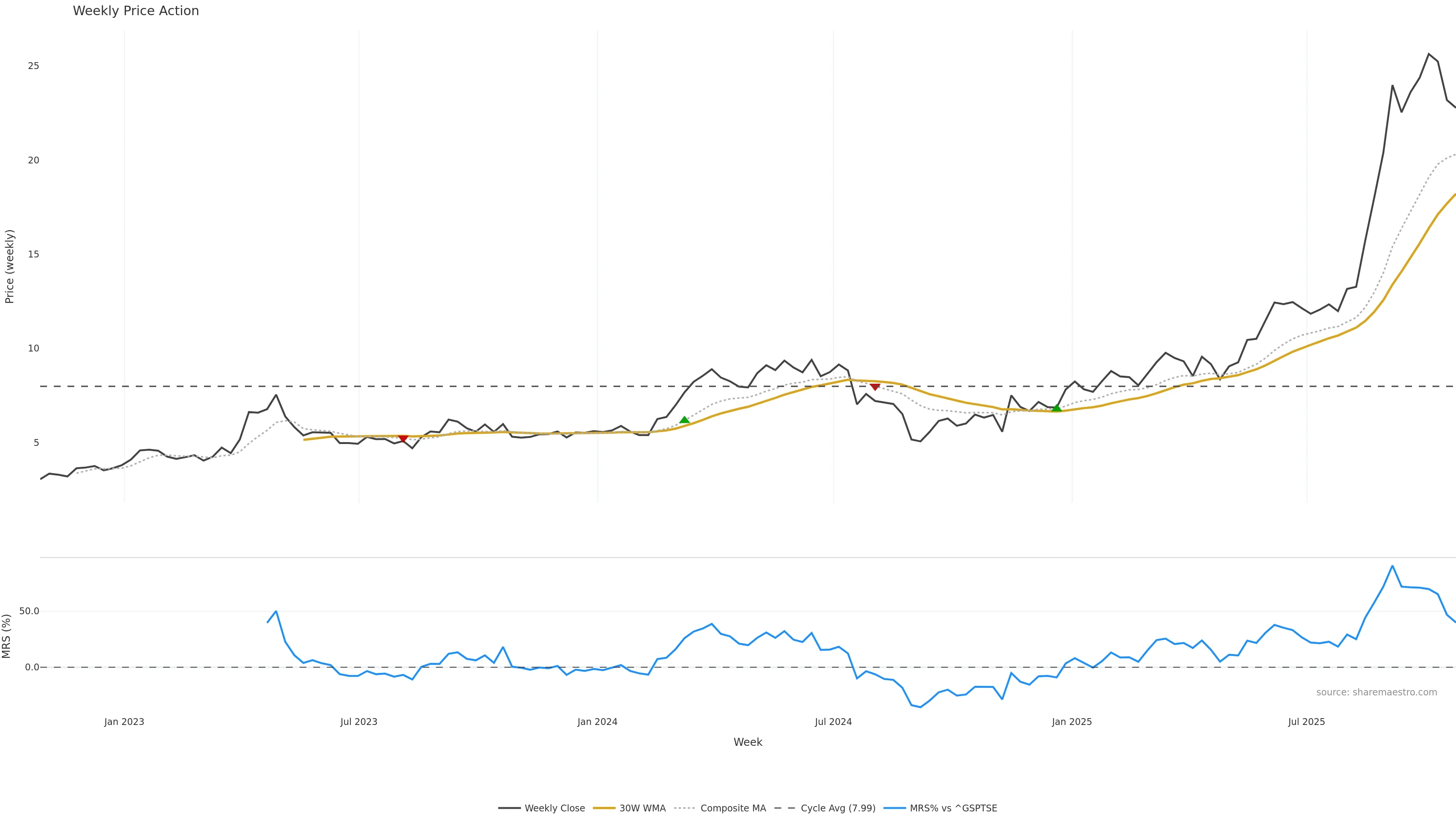The width and height of the screenshot is (1456, 819).
Task: Click the Jan 2023 x-axis tick label
Action: point(124,722)
